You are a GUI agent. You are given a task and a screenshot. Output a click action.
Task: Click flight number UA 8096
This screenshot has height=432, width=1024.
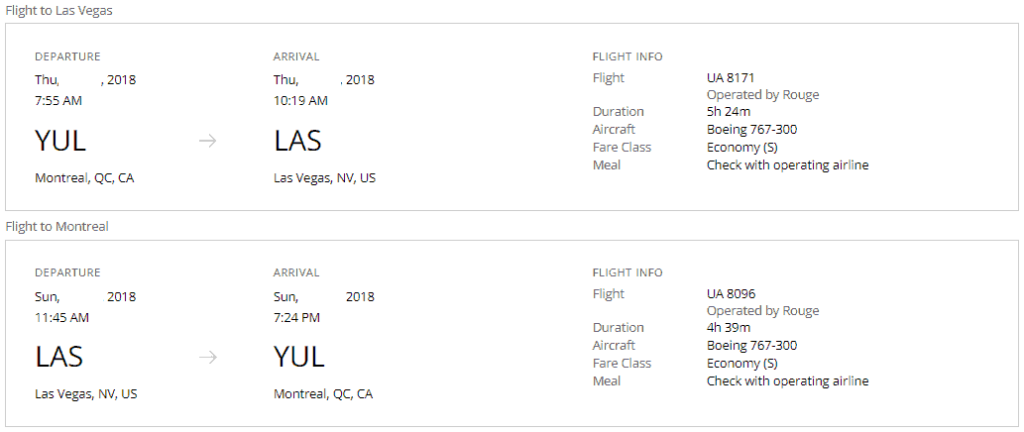[731, 294]
